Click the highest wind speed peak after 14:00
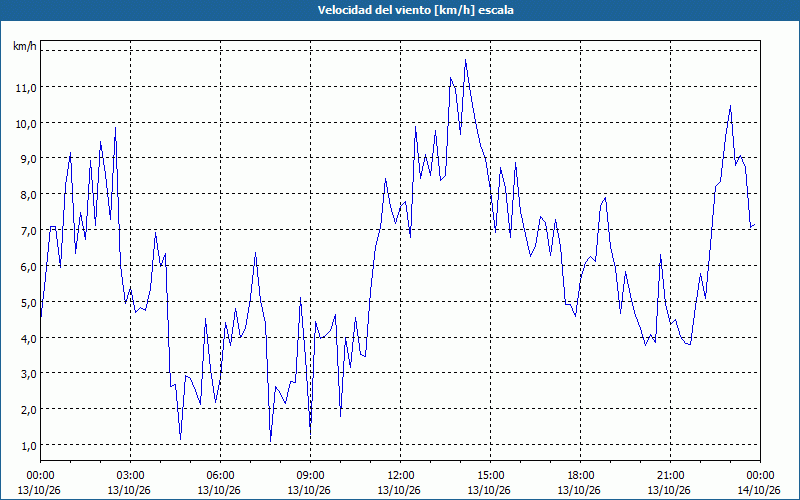Viewport: 800px width, 500px height. [x=465, y=60]
